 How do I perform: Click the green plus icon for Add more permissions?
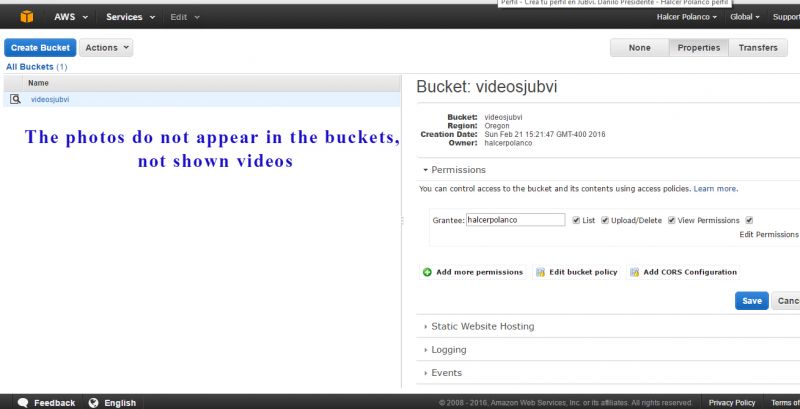427,272
